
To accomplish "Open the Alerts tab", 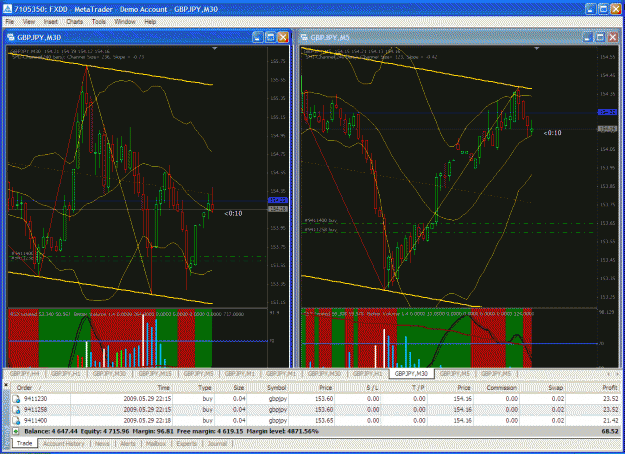I will pyautogui.click(x=128, y=444).
